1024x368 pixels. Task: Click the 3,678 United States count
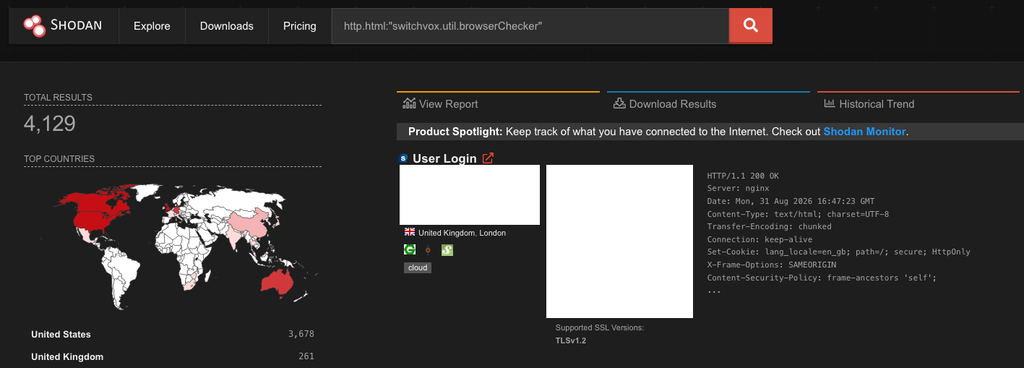[x=301, y=334]
